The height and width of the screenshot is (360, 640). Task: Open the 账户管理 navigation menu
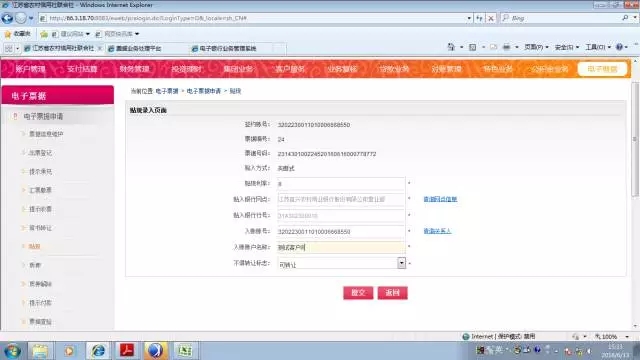click(x=30, y=69)
